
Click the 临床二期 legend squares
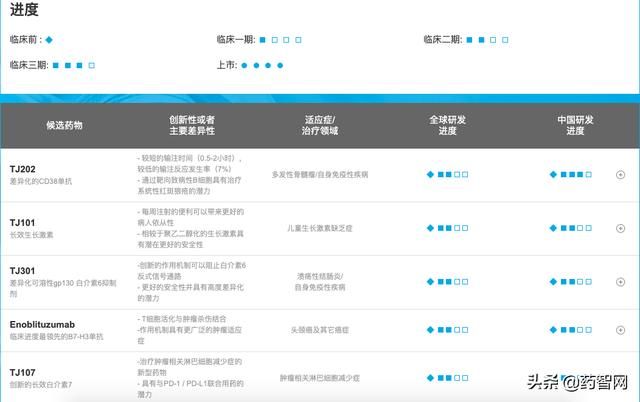(487, 40)
